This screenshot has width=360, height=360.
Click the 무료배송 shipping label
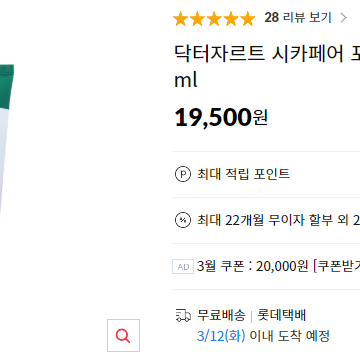click(221, 315)
